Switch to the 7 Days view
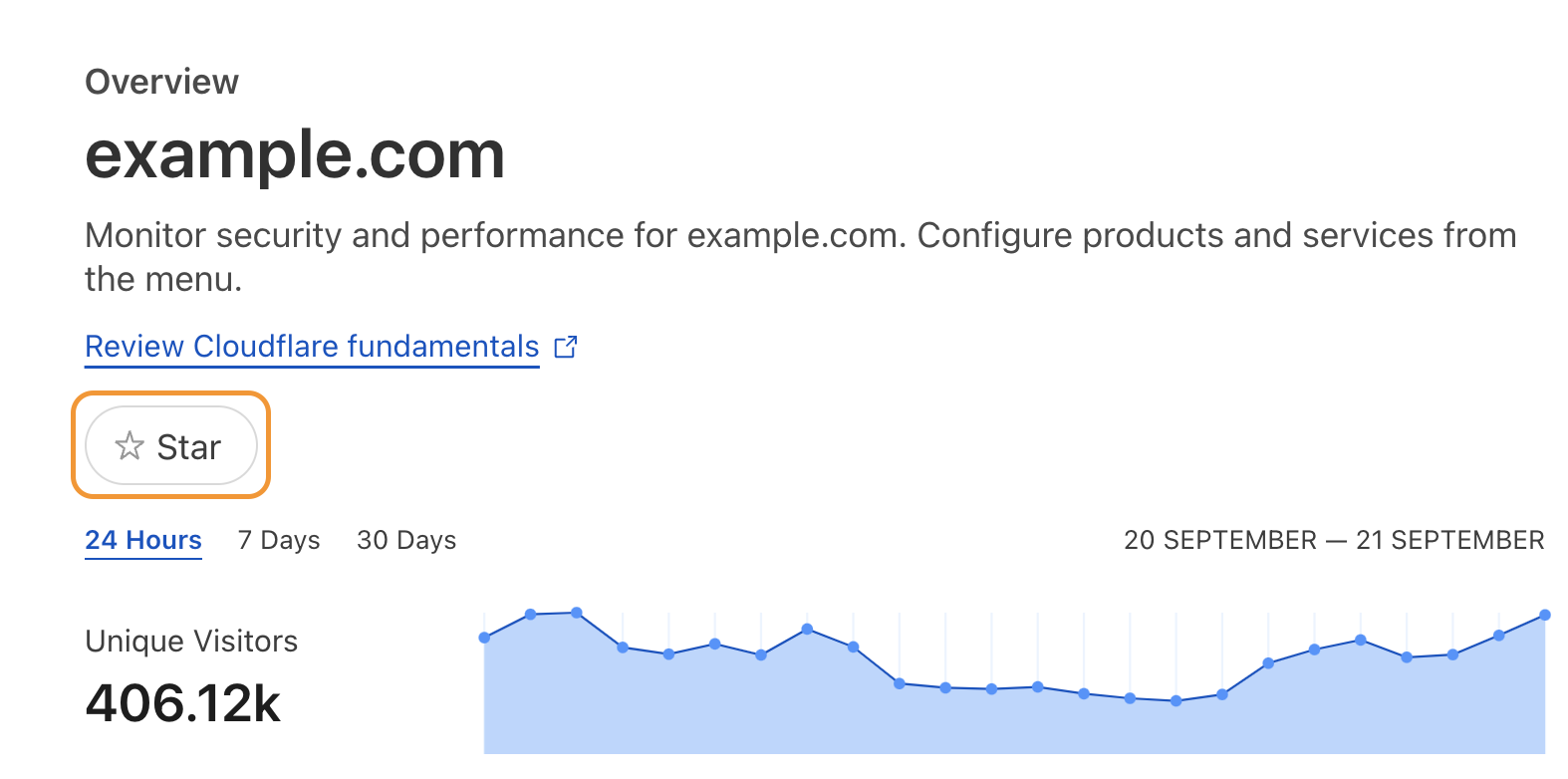1568x779 pixels. [x=277, y=540]
